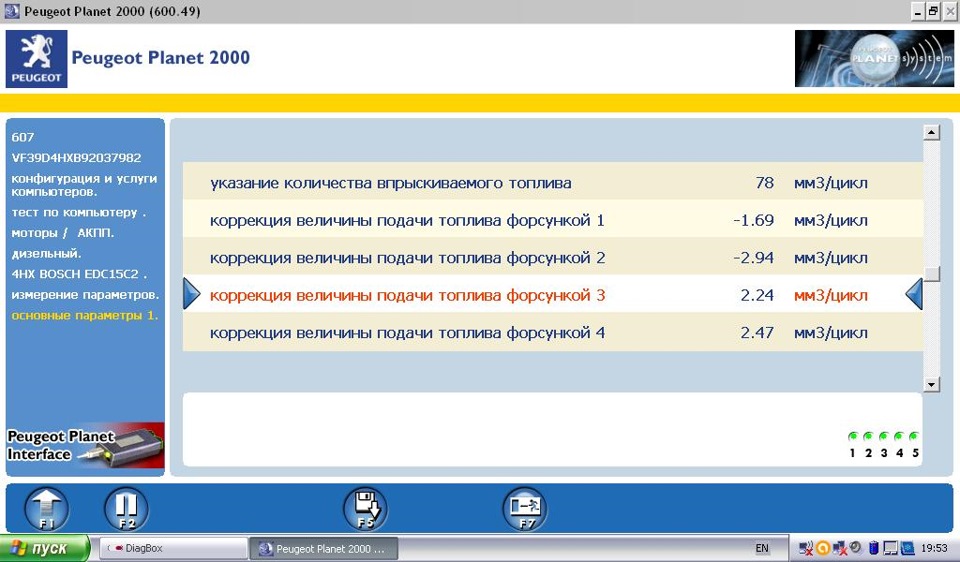
Task: Click the Peugeot Planet Interface device image
Action: click(85, 447)
